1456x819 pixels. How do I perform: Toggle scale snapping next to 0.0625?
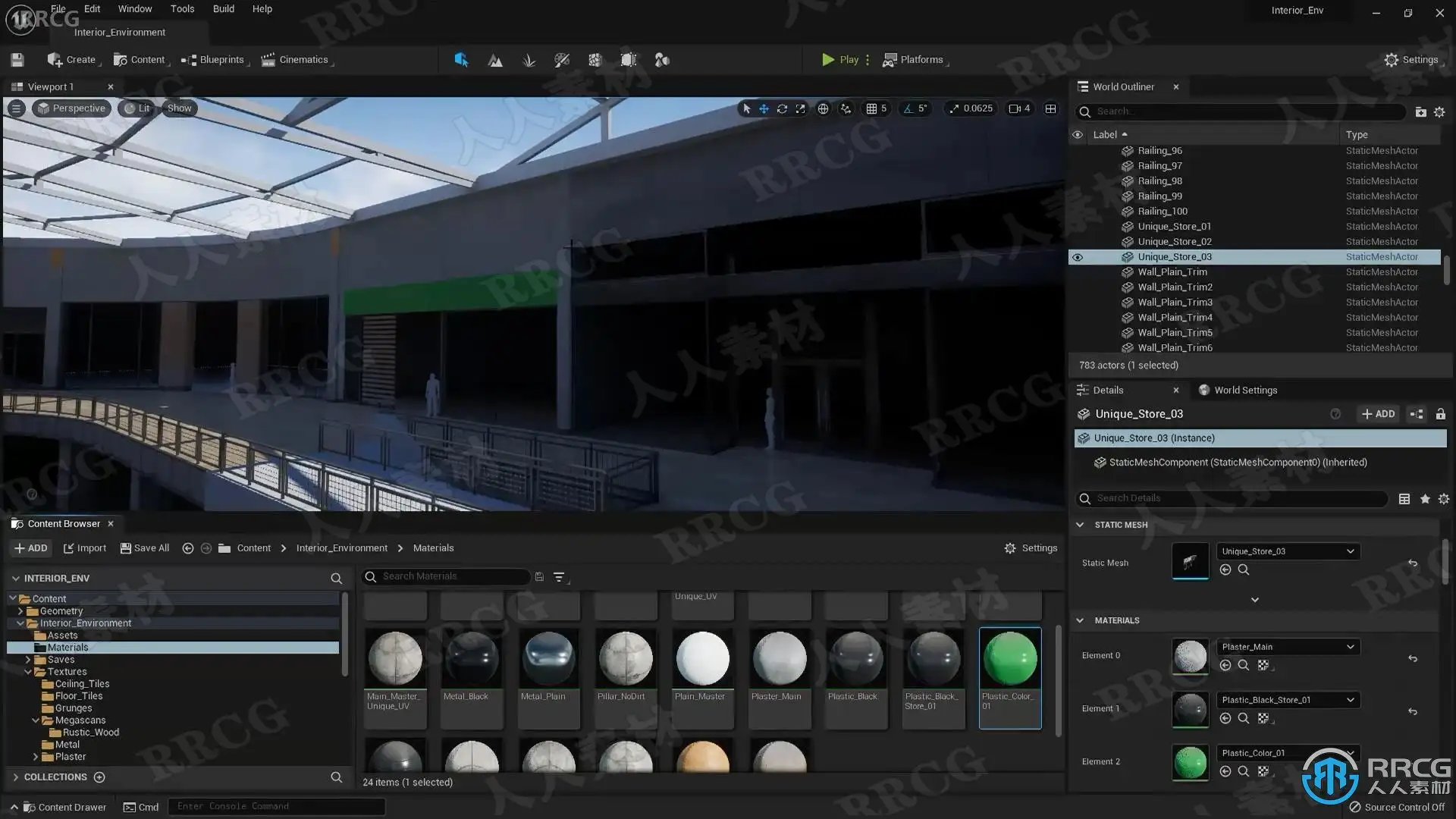point(954,108)
